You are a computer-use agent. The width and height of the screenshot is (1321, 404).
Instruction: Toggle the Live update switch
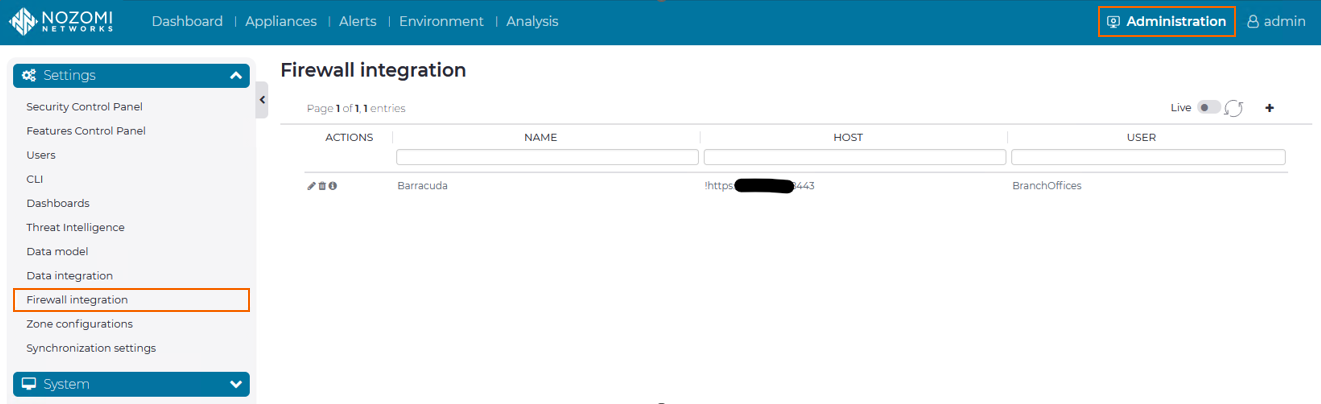1209,108
